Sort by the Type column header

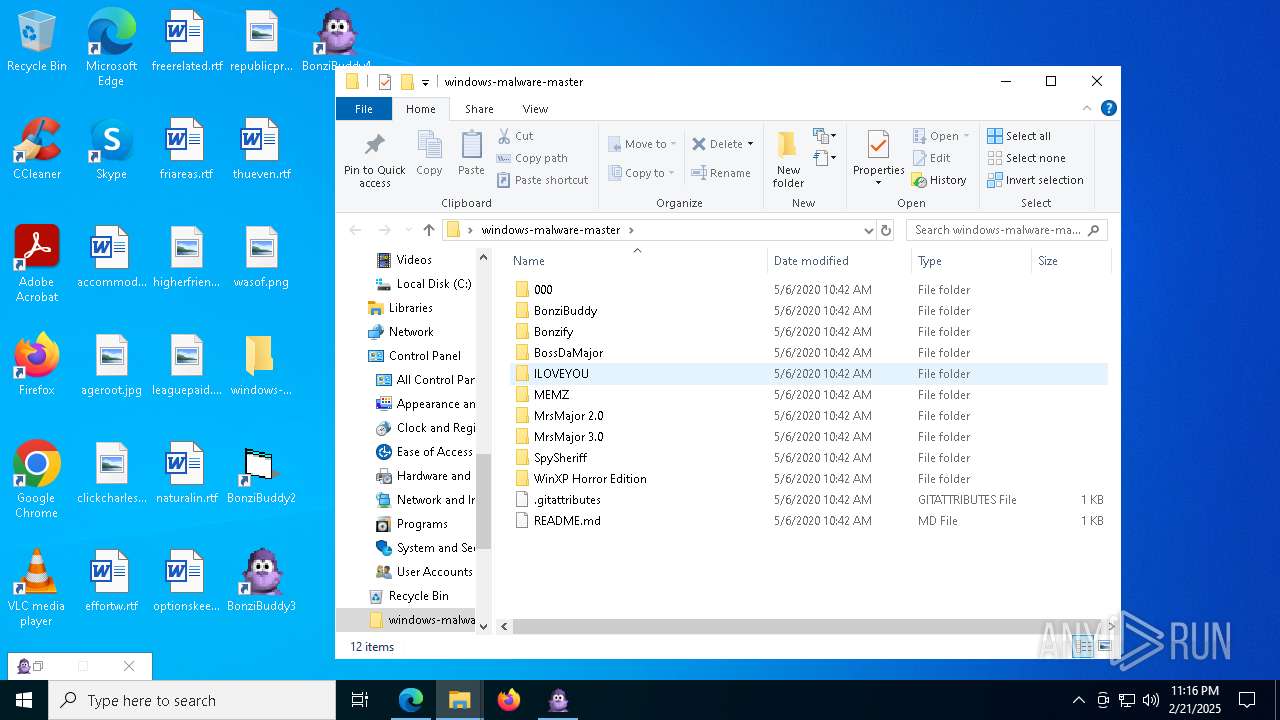click(971, 261)
